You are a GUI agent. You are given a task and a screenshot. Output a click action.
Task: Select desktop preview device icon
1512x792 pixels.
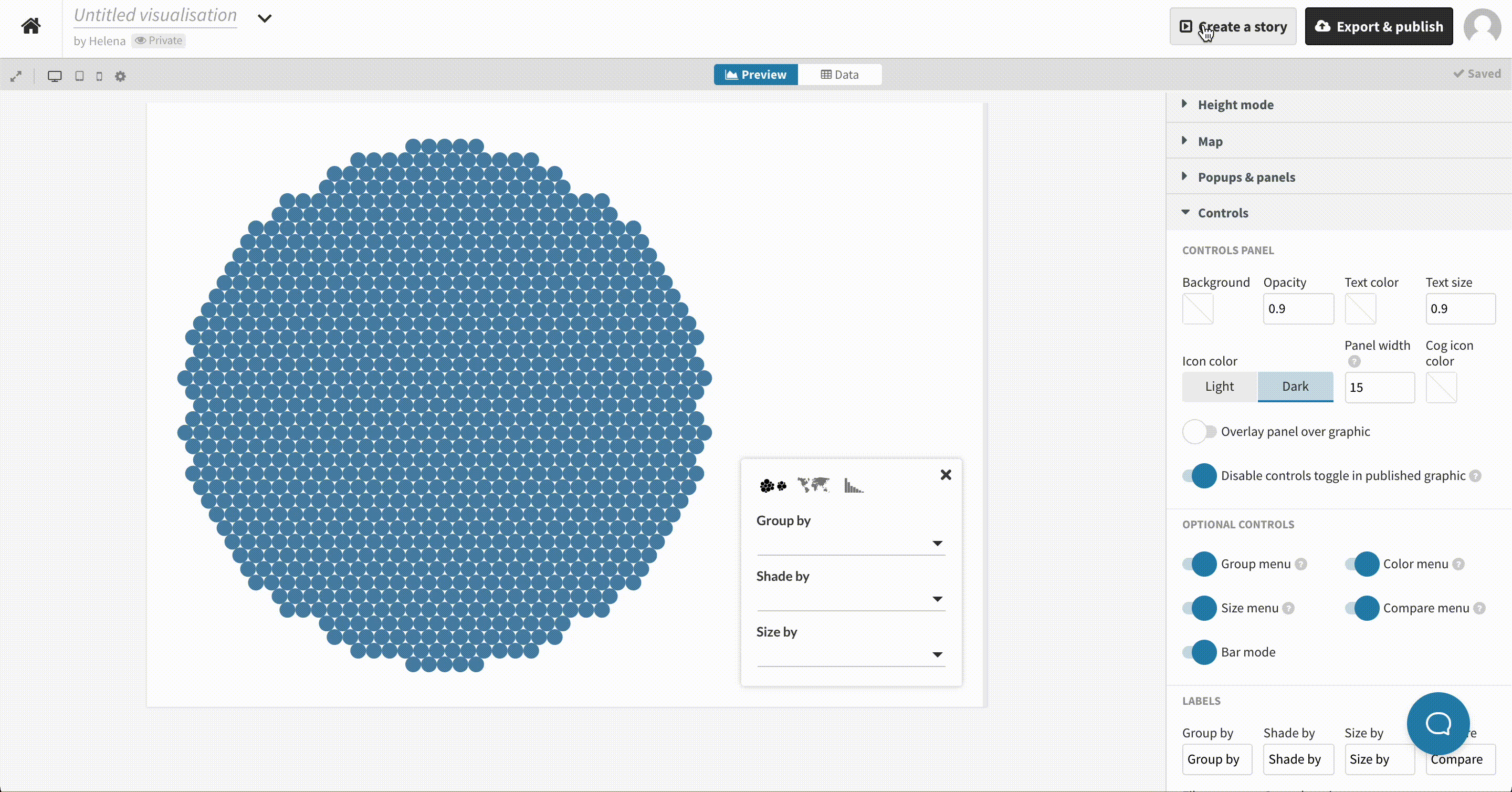[55, 76]
